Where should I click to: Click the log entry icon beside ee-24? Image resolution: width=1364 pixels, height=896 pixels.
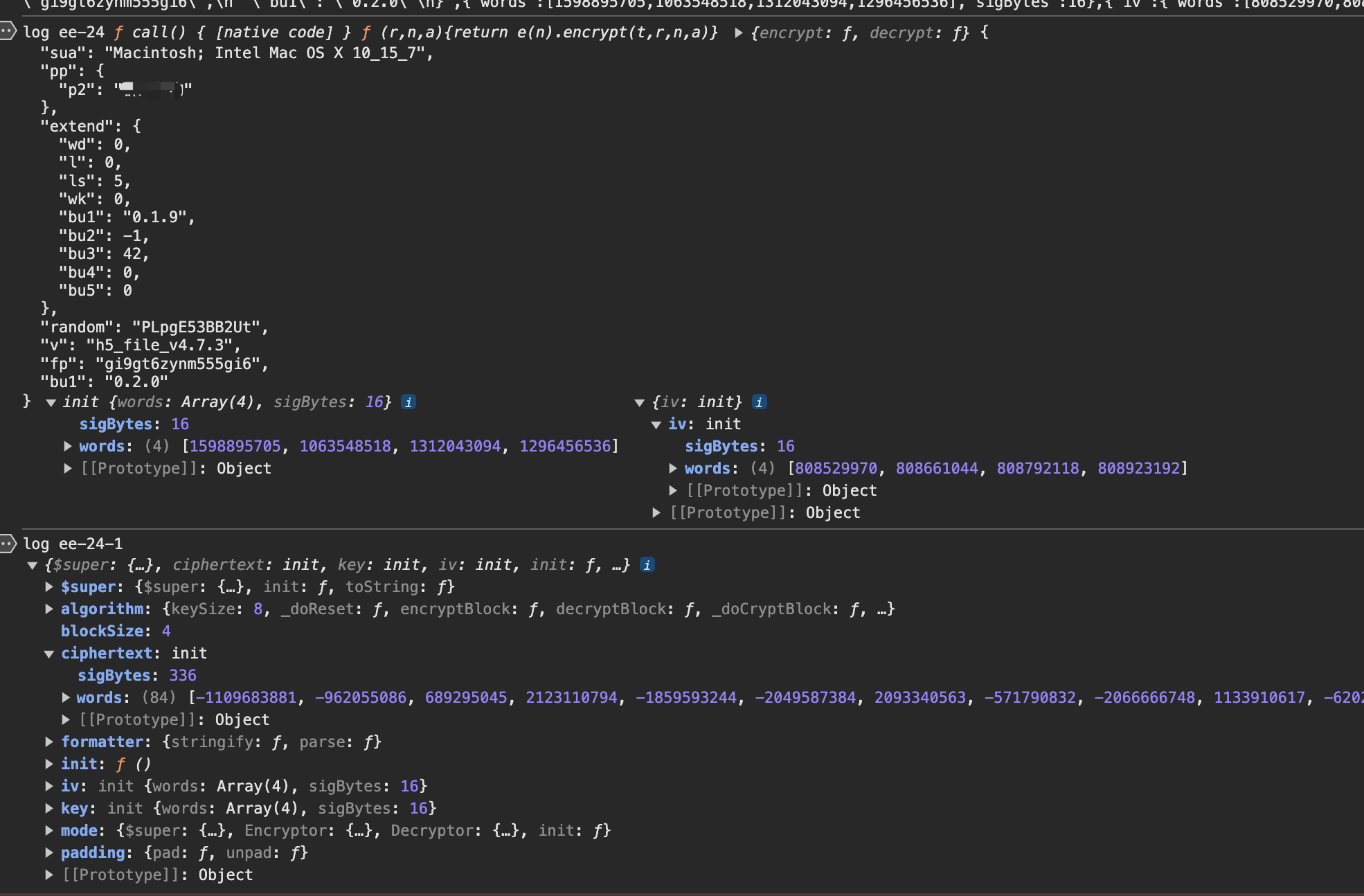8,32
